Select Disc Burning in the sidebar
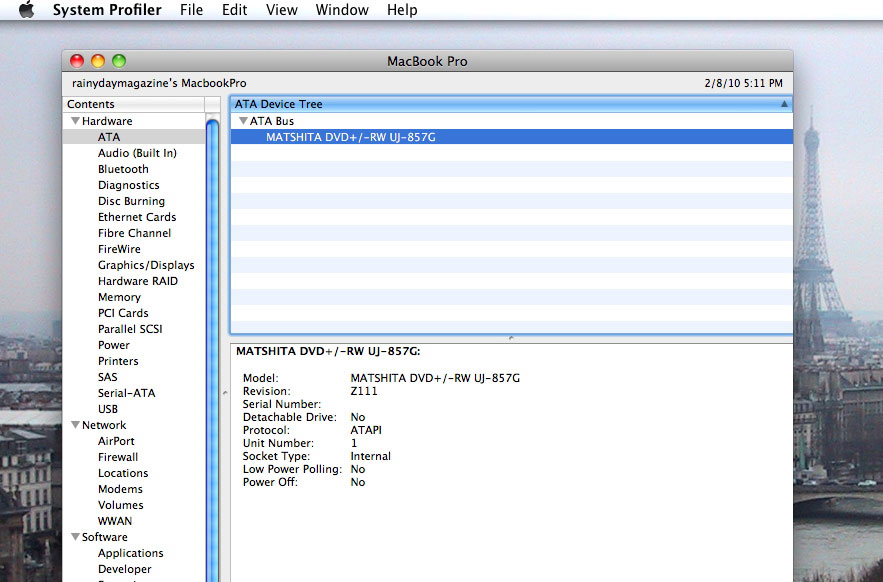Screen dimensions: 883x582 (x=131, y=201)
